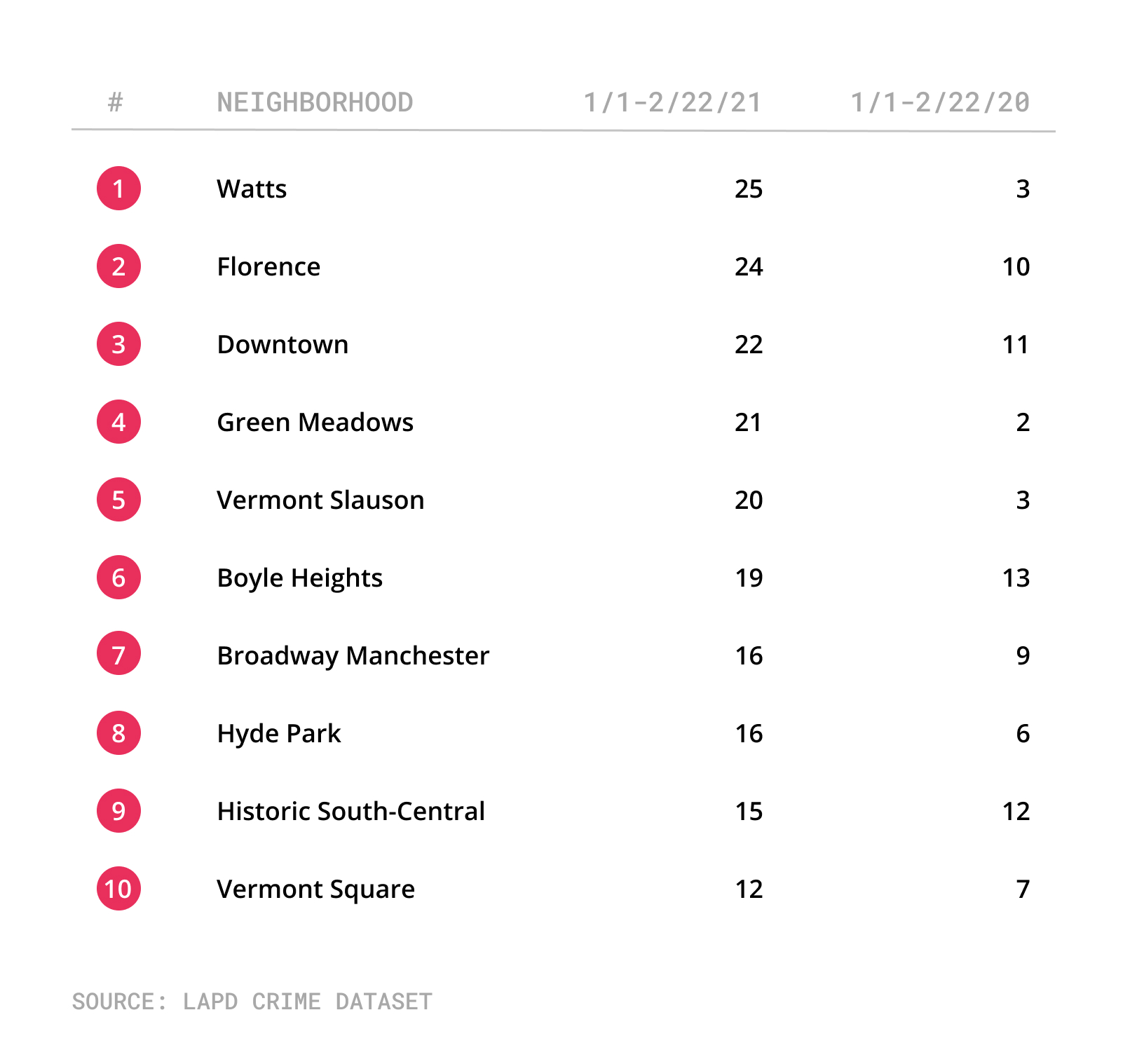Click the # column header symbol
This screenshot has width=1144, height=1064.
point(116,102)
